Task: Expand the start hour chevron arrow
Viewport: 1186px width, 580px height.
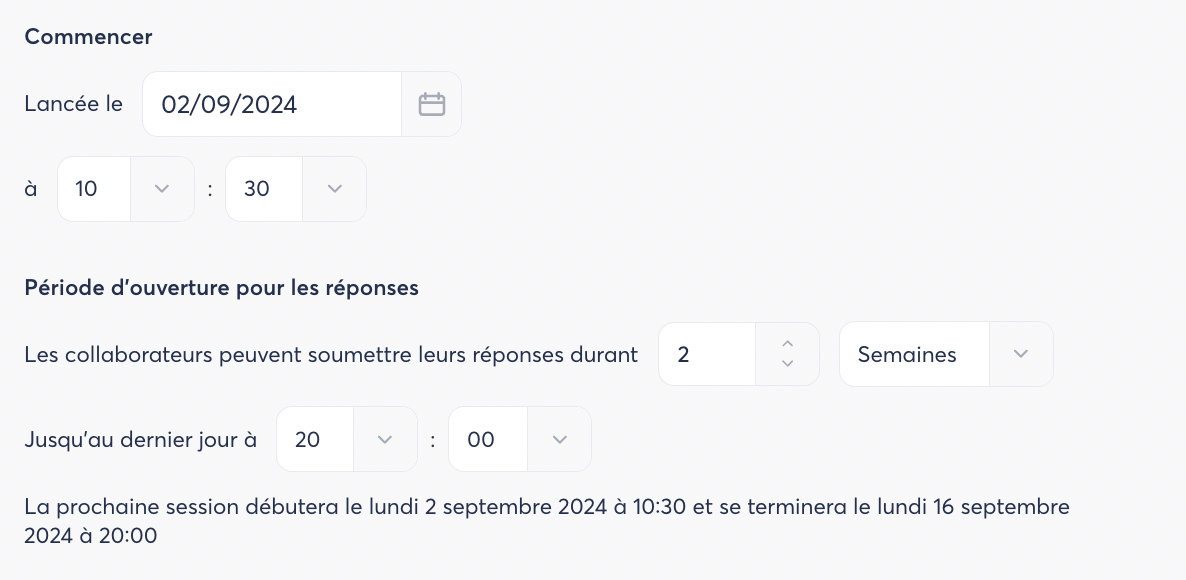Action: click(162, 189)
